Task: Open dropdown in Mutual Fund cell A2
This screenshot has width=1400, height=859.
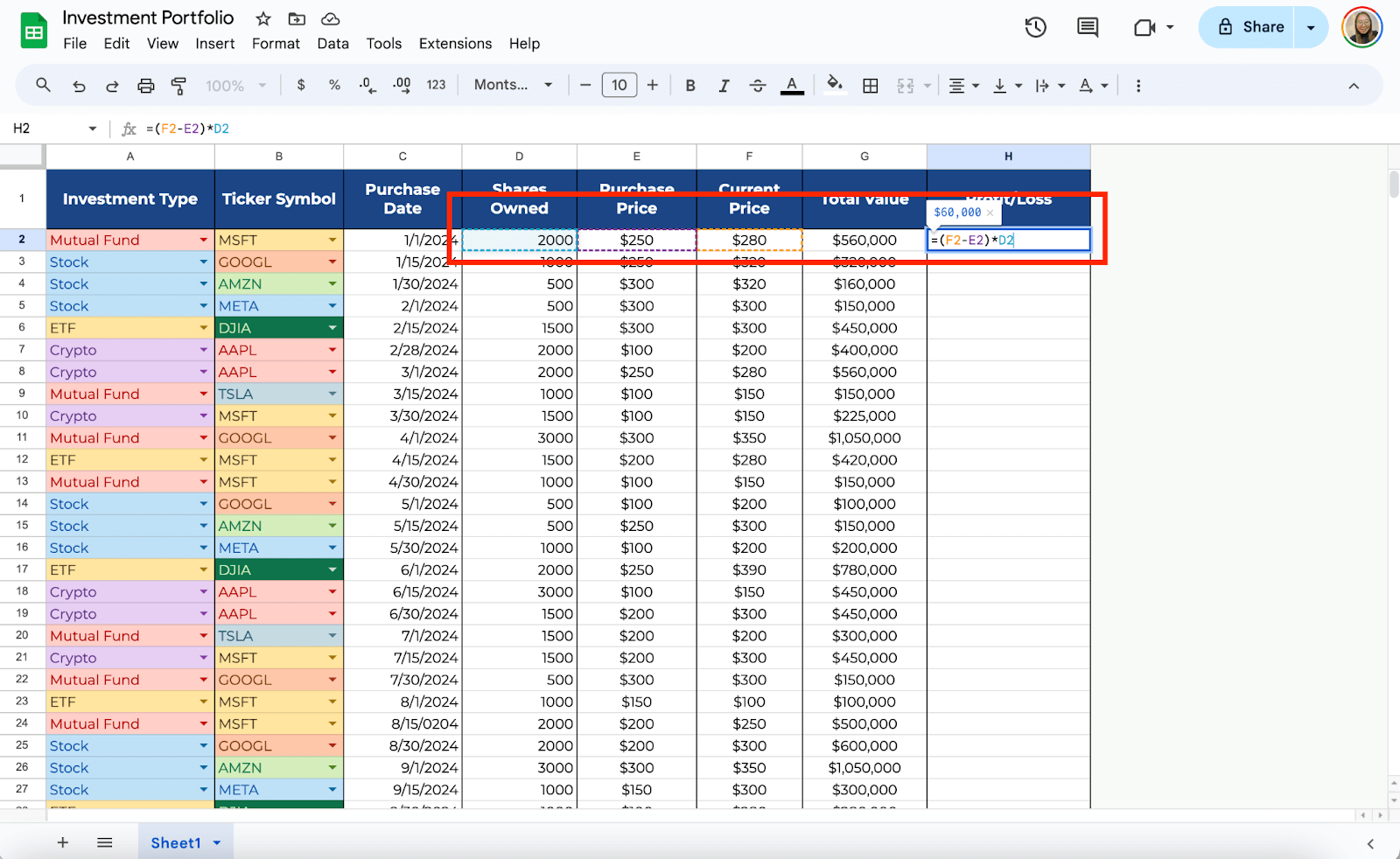Action: tap(204, 240)
